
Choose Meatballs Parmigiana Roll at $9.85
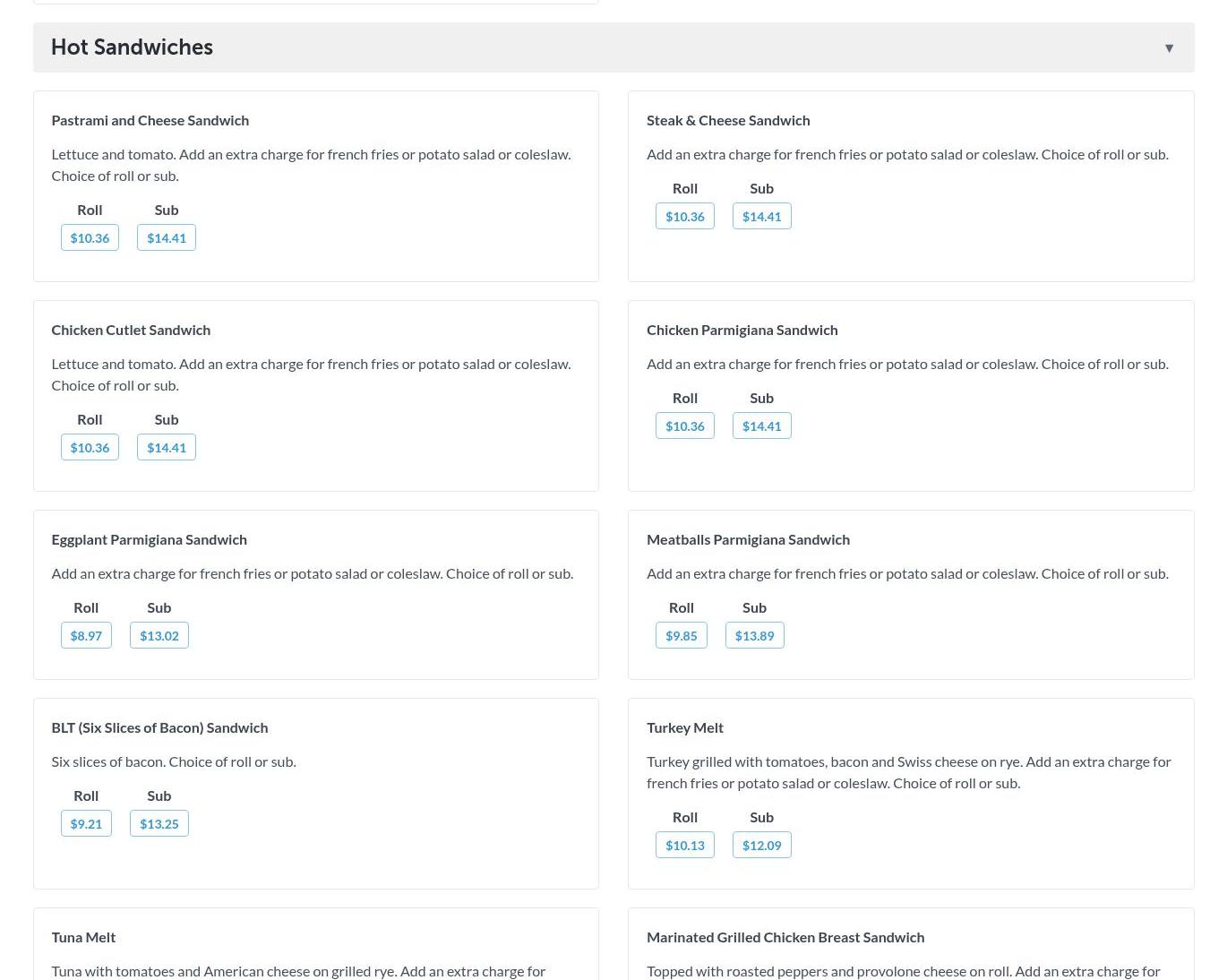[x=682, y=636]
